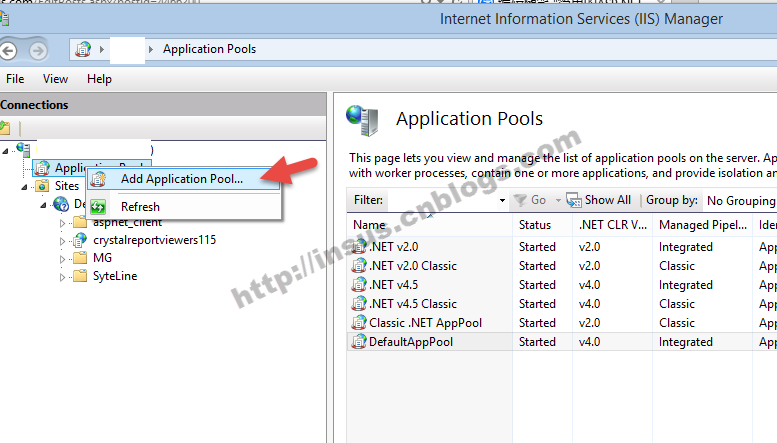Click v4.0 CLR value of DefaultAppPool
The width and height of the screenshot is (777, 443).
pos(589,342)
